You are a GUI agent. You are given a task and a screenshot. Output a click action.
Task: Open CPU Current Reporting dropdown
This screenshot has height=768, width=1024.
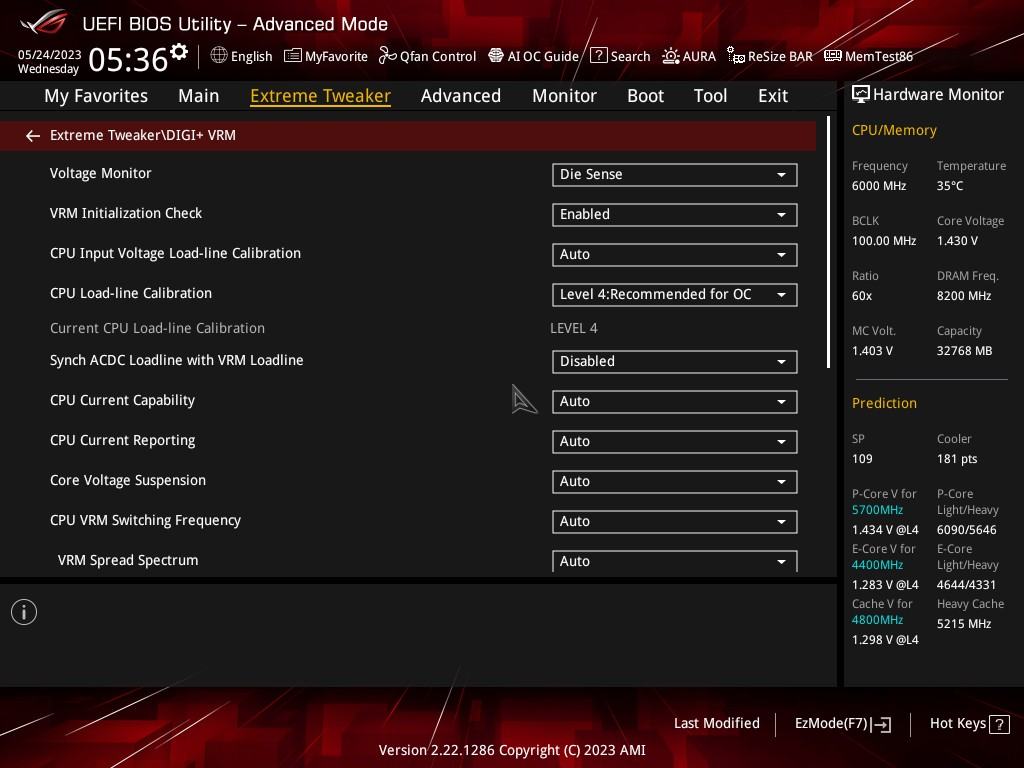point(675,441)
